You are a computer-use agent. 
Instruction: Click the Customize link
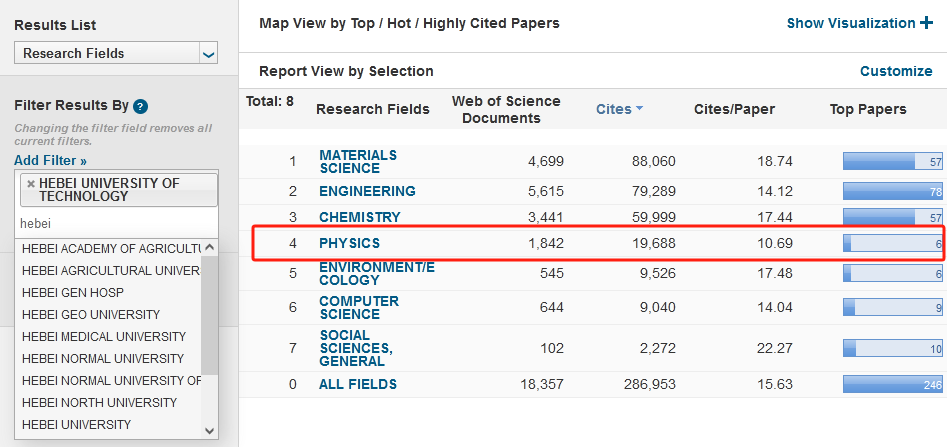click(896, 71)
